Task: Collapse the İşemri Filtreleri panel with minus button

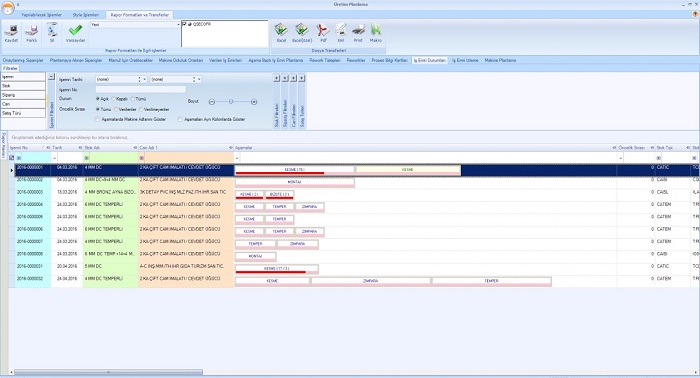Action: [51, 77]
